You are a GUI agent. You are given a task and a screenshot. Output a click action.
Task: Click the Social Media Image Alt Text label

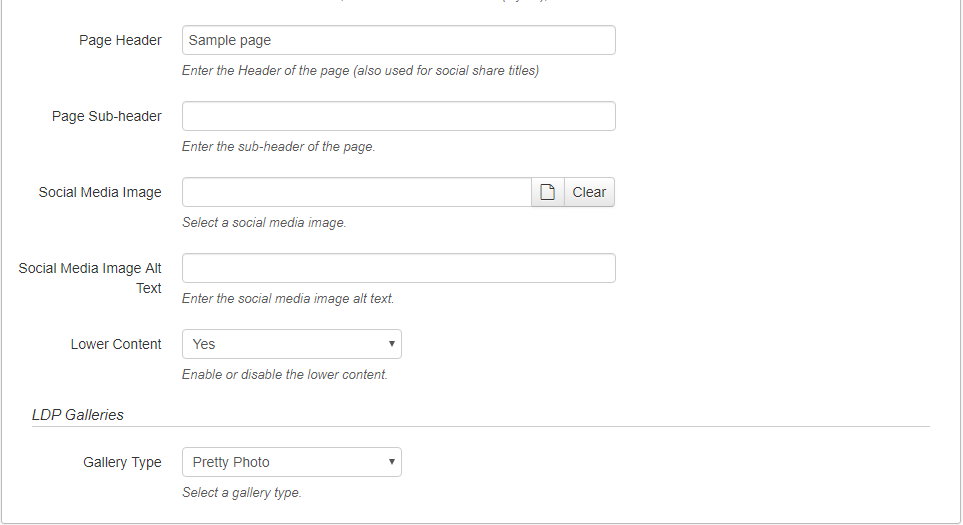[x=90, y=278]
